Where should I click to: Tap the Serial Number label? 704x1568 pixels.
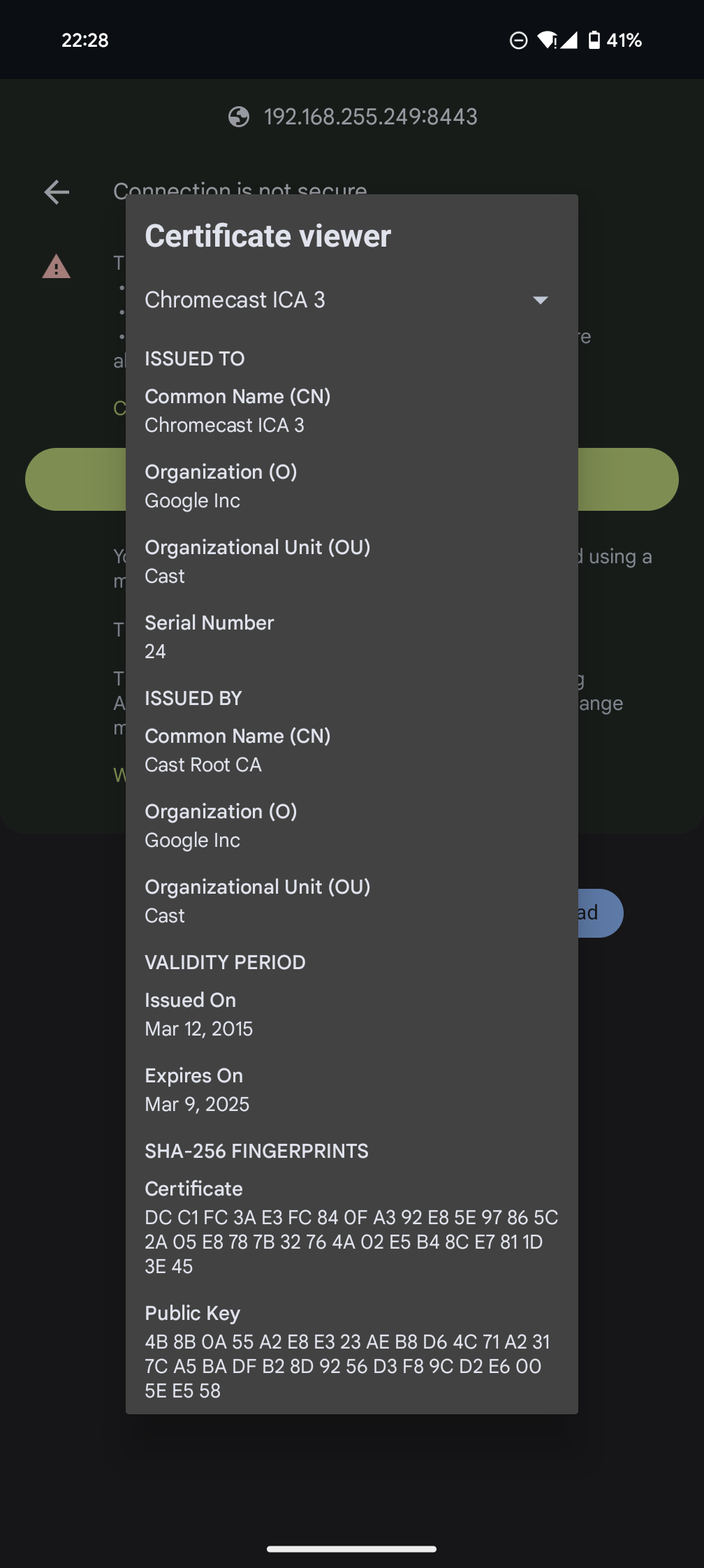[210, 623]
